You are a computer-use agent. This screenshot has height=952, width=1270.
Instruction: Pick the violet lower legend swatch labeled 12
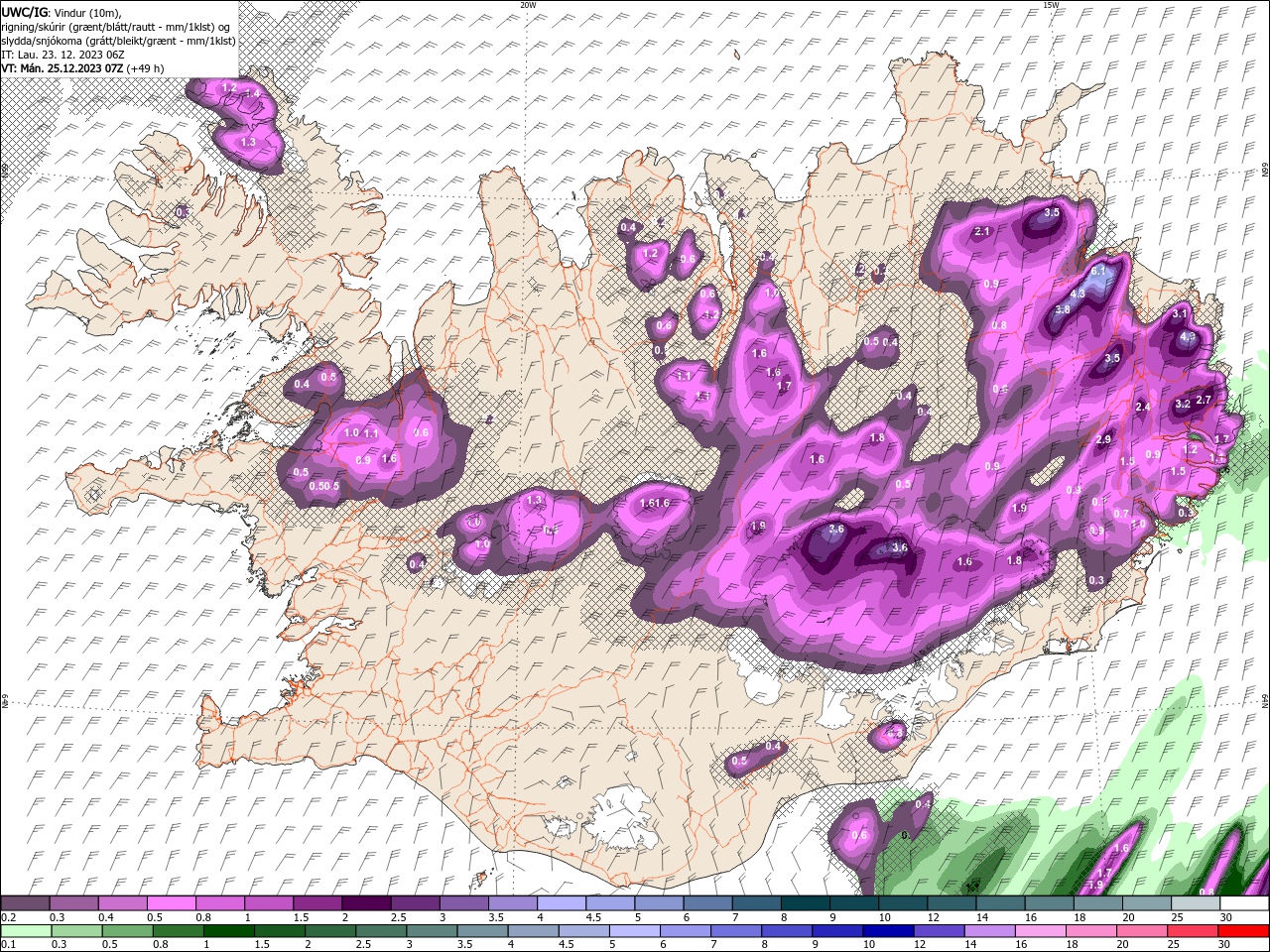click(938, 931)
